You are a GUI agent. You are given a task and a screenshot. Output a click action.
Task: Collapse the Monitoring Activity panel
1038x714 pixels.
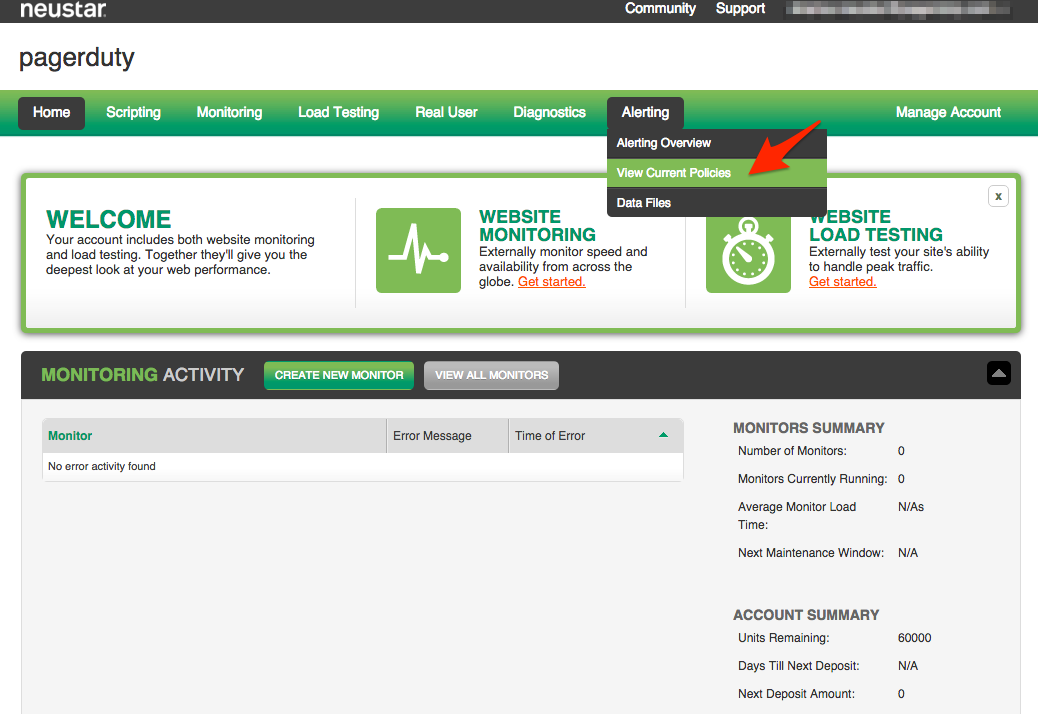[x=998, y=373]
